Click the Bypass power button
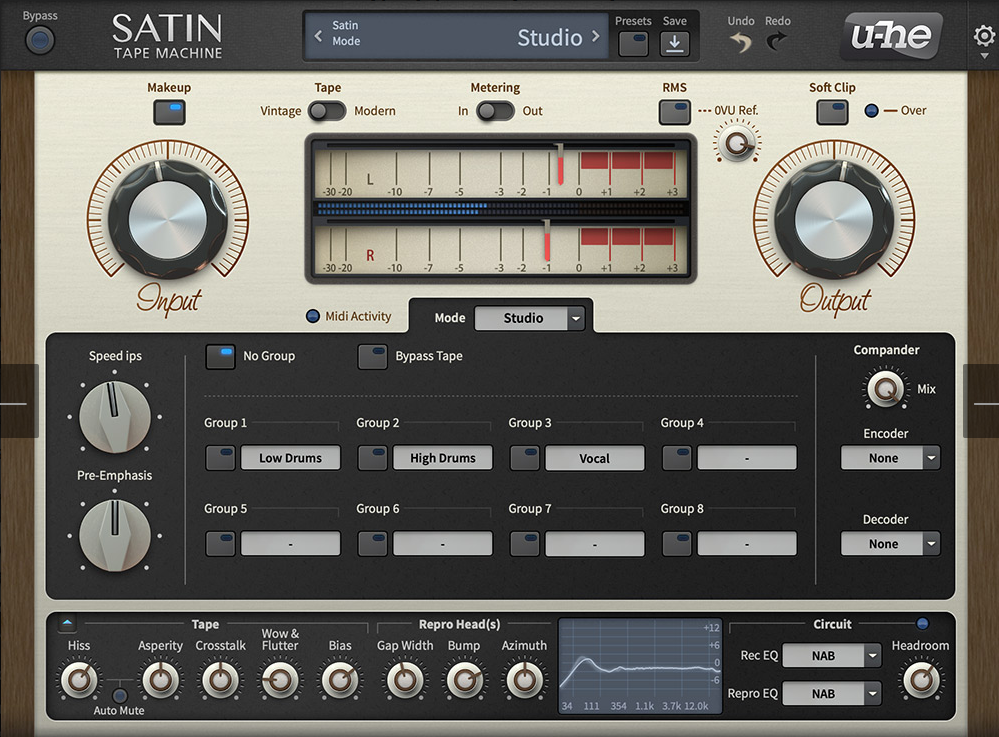Viewport: 999px width, 737px height. [40, 41]
